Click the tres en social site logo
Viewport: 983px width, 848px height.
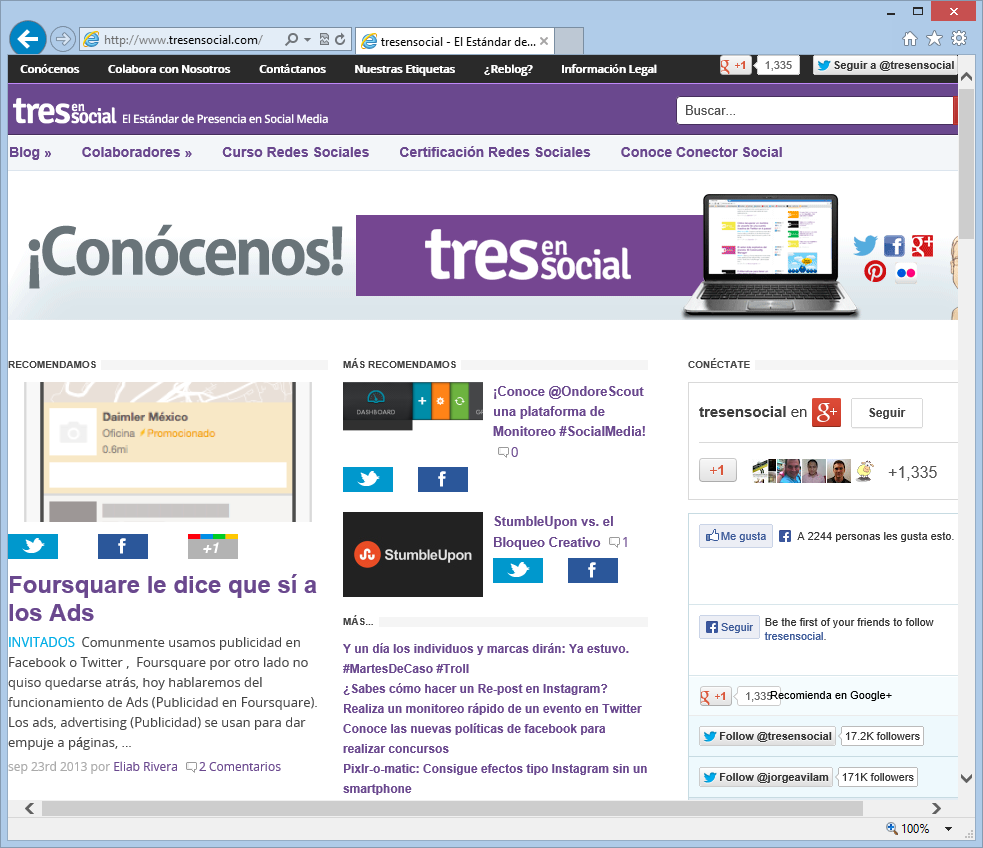point(65,112)
